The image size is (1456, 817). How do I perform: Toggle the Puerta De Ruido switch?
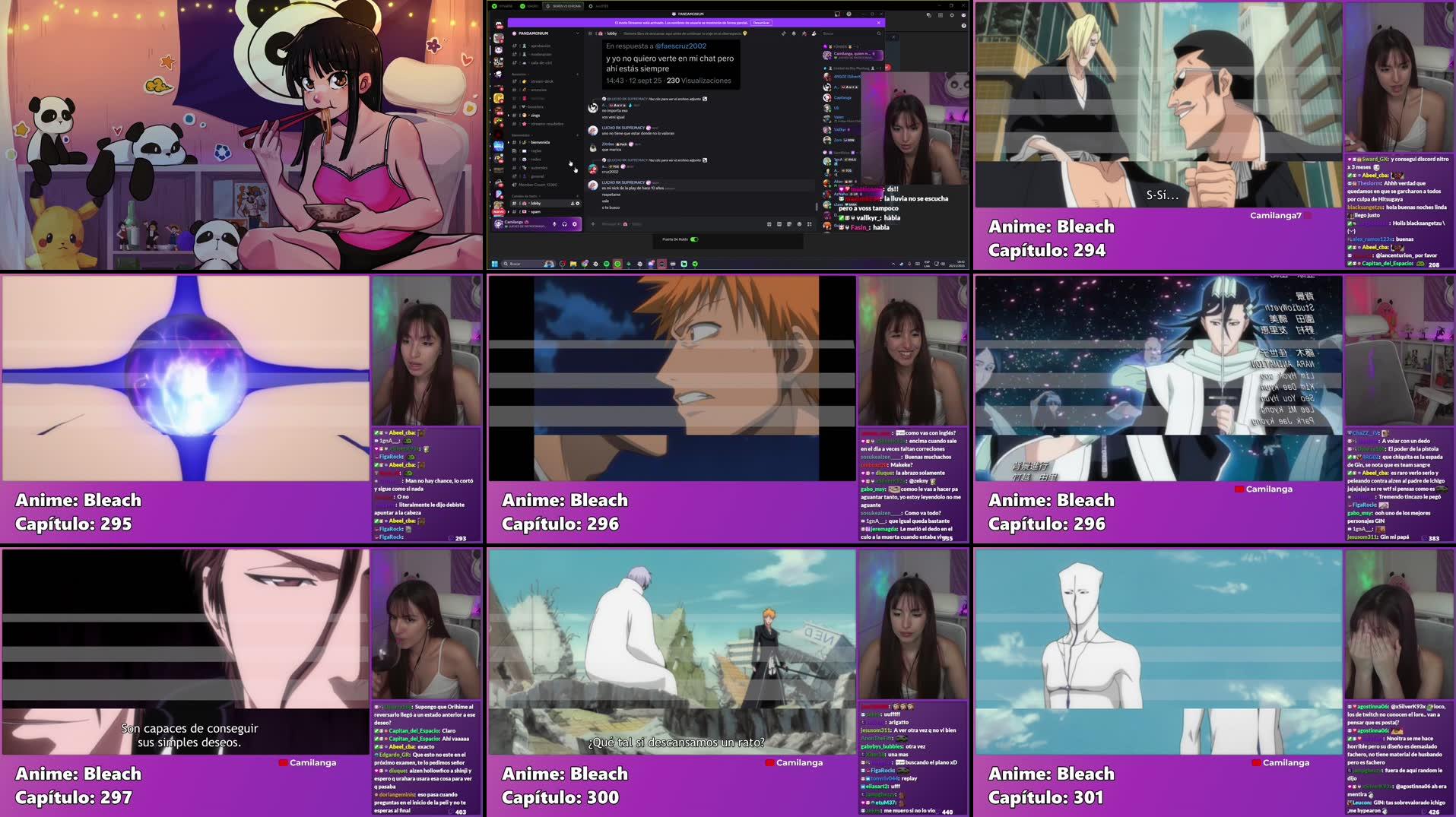(695, 239)
